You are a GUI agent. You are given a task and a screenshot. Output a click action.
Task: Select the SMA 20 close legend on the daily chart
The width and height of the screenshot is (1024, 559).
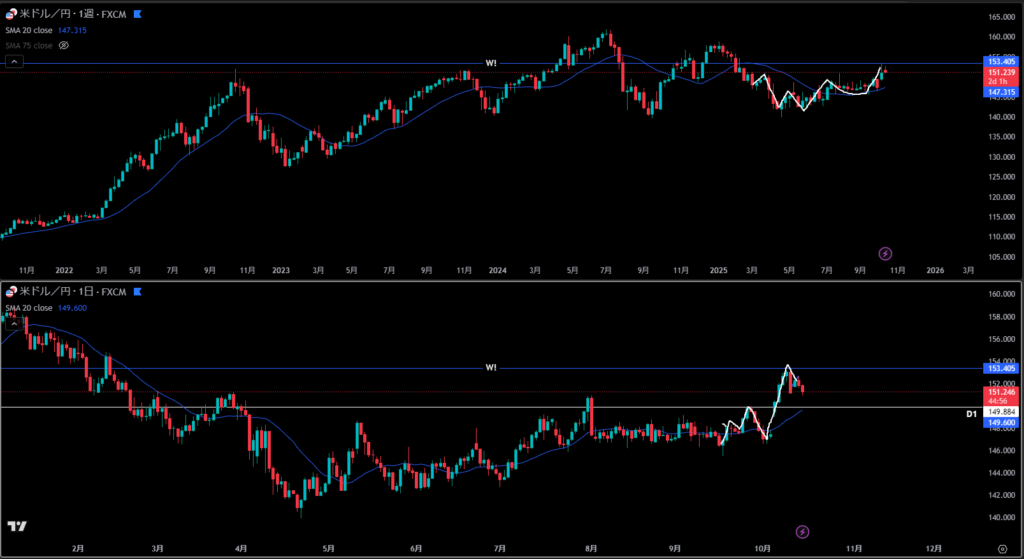click(x=30, y=308)
